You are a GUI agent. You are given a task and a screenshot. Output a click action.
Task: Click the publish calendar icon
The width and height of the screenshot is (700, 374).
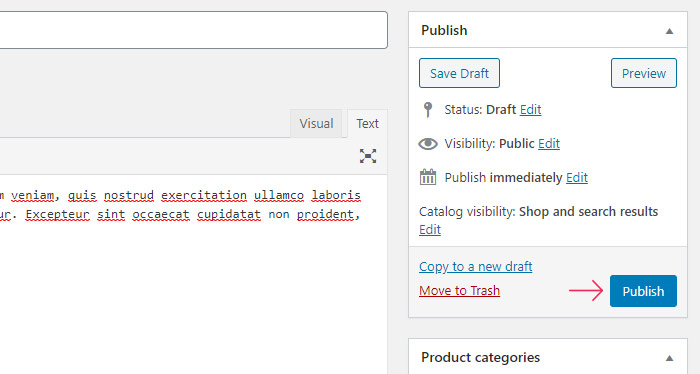pos(428,177)
